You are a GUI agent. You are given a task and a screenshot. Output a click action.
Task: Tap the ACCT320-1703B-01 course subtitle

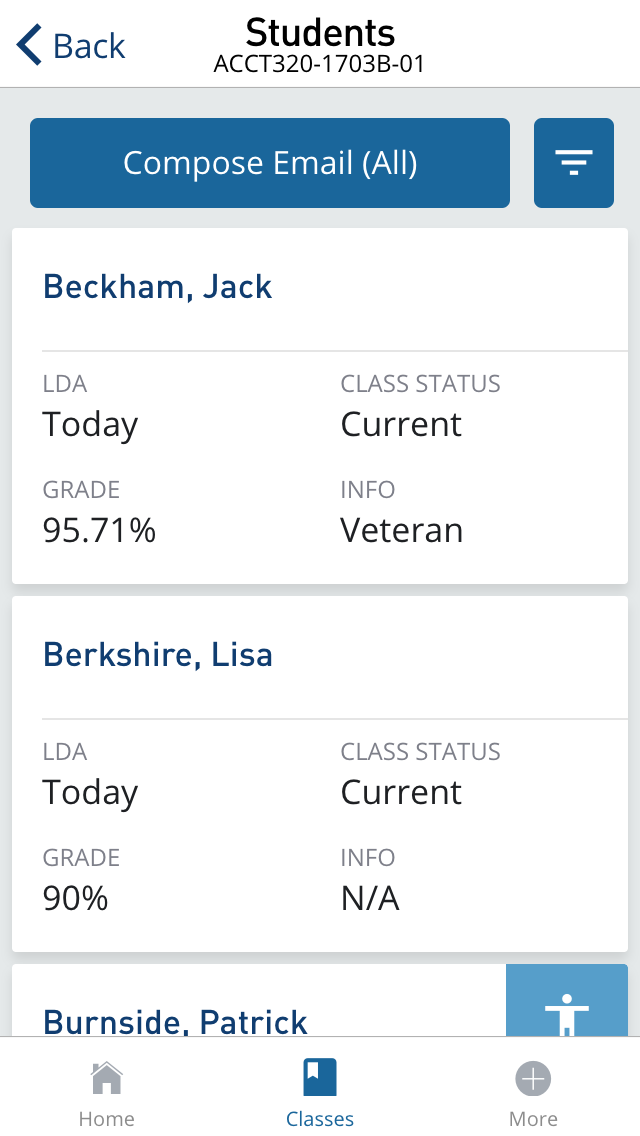[320, 65]
